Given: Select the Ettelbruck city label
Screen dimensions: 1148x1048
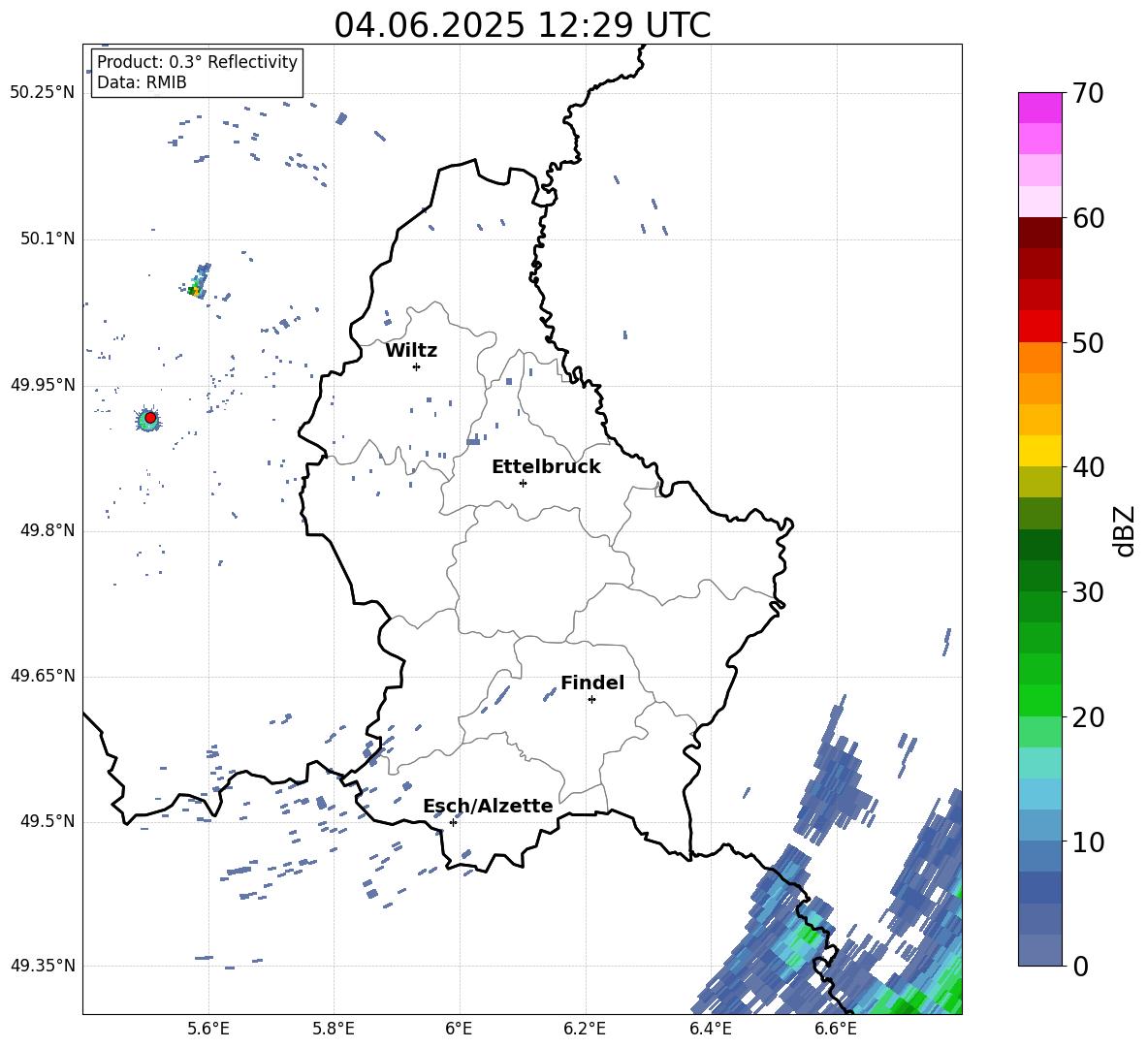Looking at the screenshot, I should coord(546,467).
